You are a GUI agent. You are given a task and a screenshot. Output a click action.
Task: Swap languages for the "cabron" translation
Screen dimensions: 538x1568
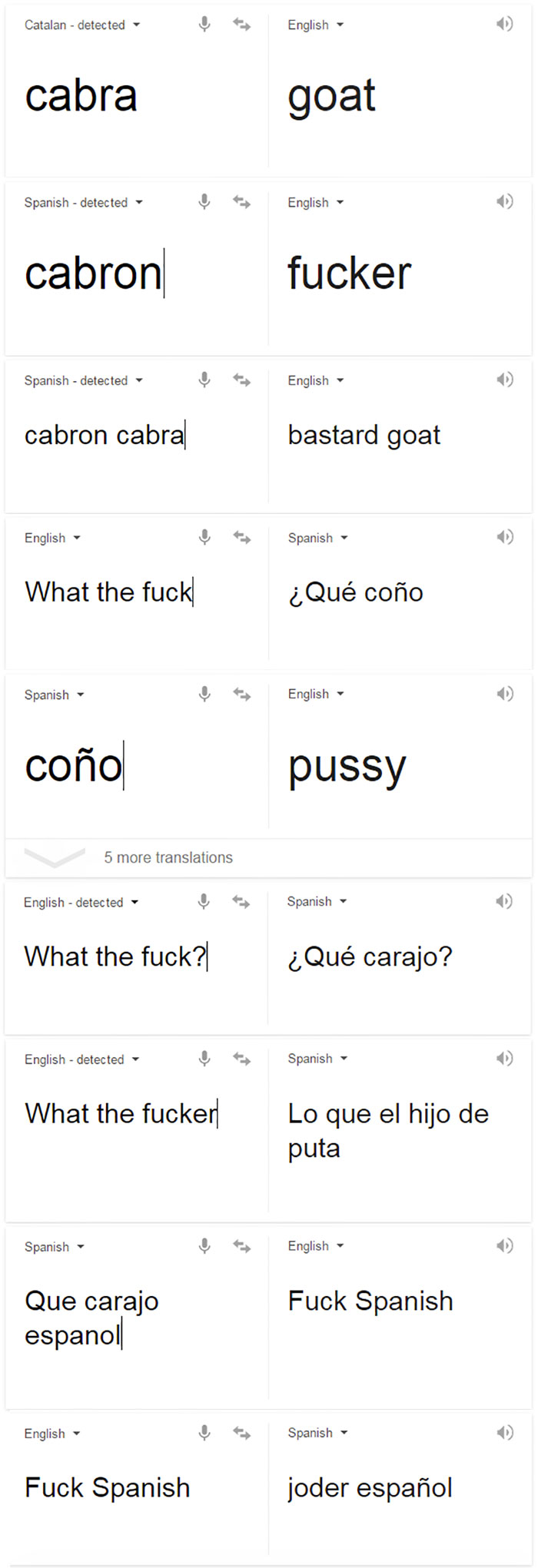click(241, 202)
